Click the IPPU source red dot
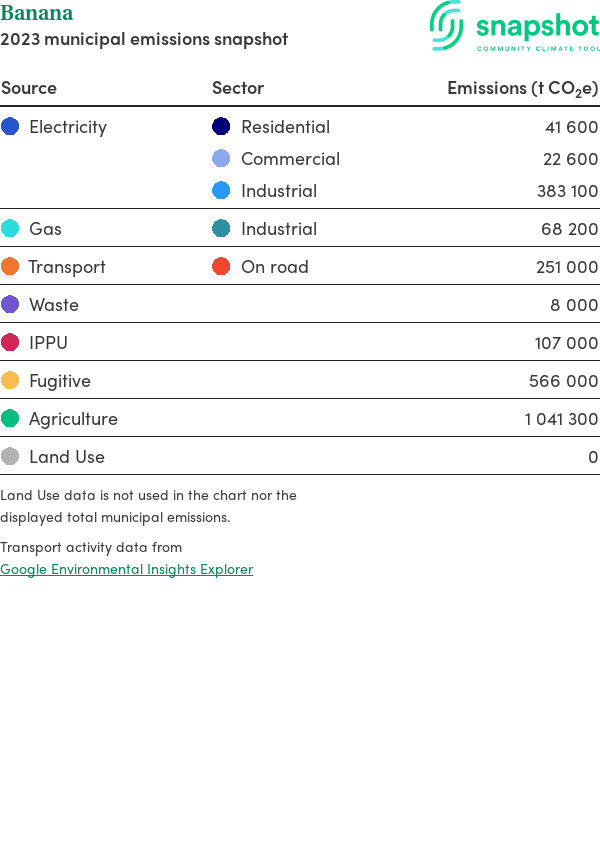This screenshot has height=850, width=600. coord(10,343)
